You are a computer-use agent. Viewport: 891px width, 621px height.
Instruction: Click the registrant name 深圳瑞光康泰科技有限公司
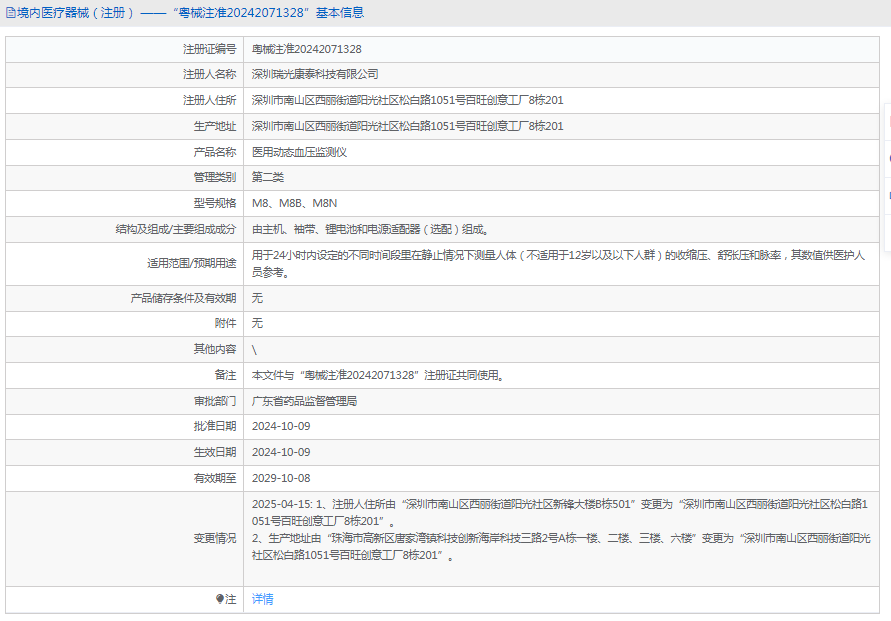pos(315,74)
